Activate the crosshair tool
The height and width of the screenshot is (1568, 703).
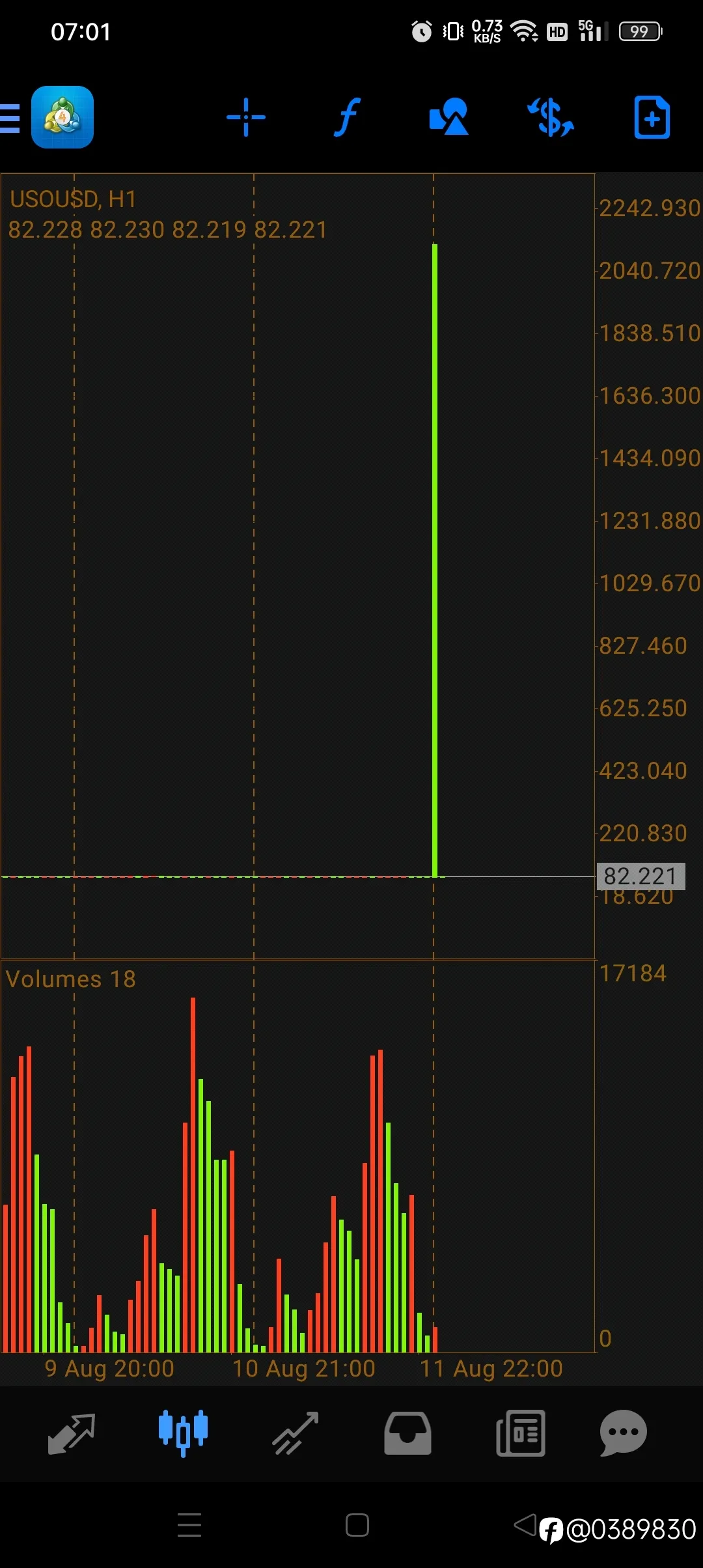(246, 117)
